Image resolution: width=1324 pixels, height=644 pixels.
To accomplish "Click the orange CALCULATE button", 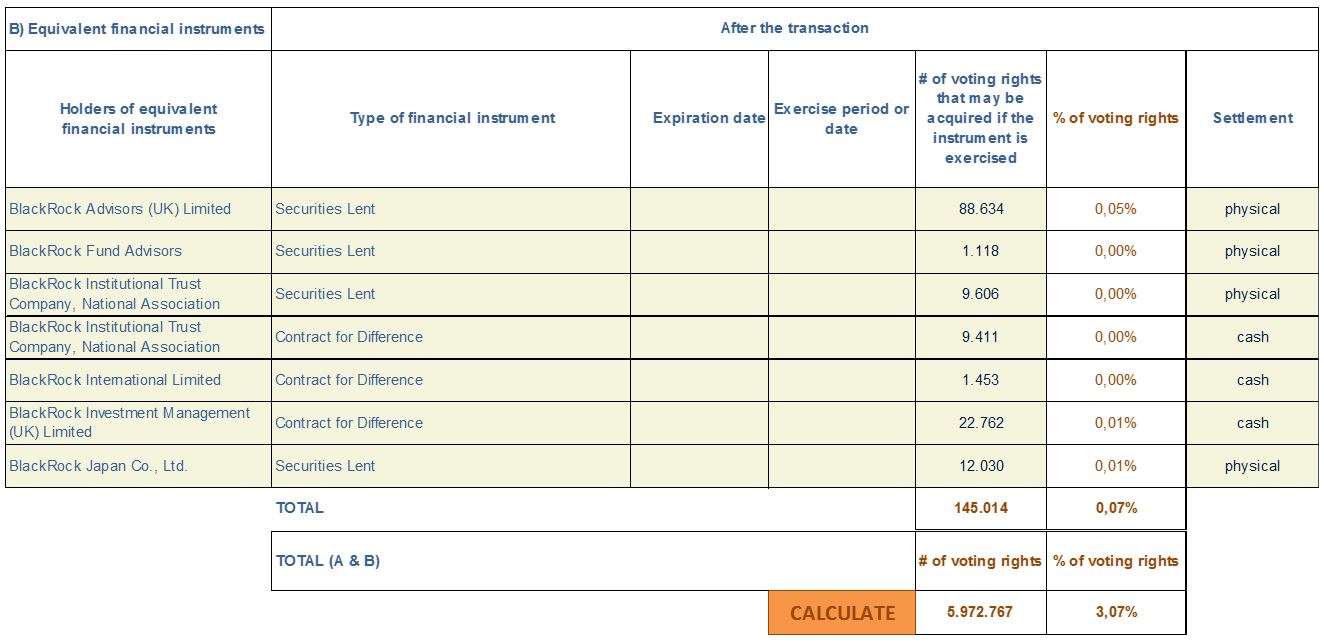I will (842, 613).
